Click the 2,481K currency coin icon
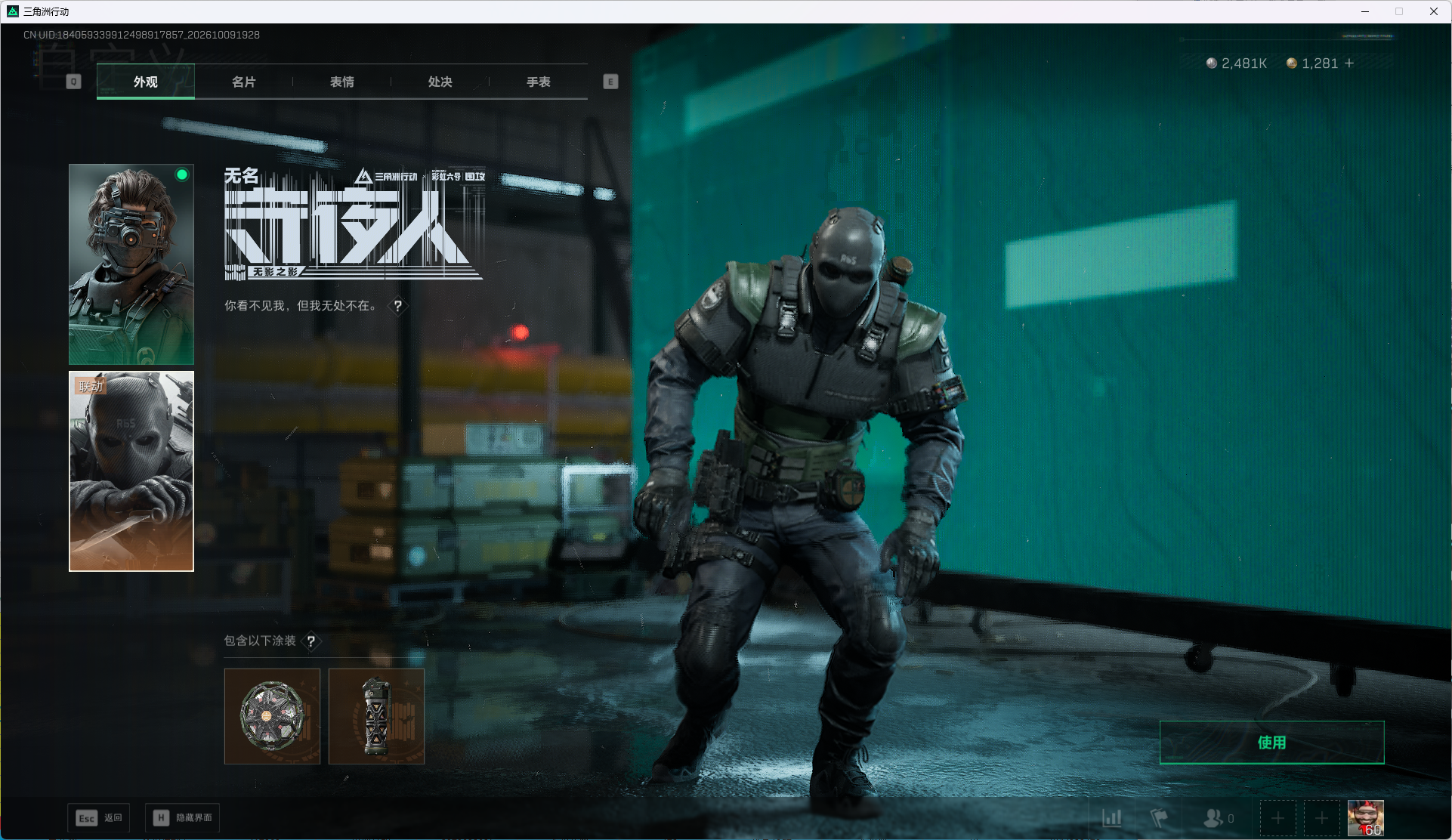The width and height of the screenshot is (1452, 840). pyautogui.click(x=1212, y=63)
